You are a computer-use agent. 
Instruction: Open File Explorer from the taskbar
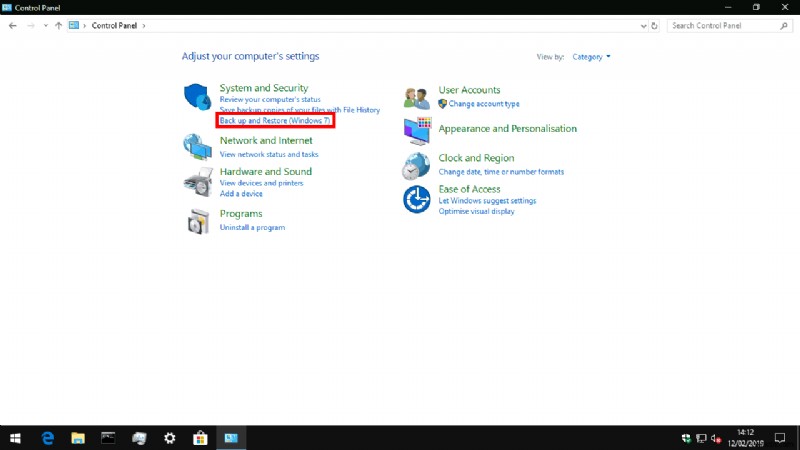(x=78, y=438)
